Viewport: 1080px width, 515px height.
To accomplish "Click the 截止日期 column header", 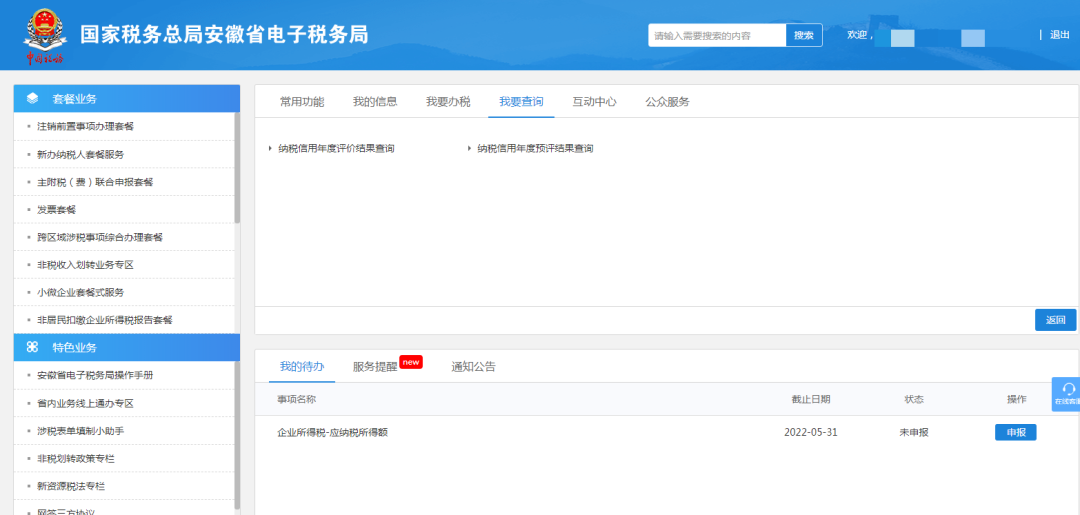I will (x=811, y=399).
